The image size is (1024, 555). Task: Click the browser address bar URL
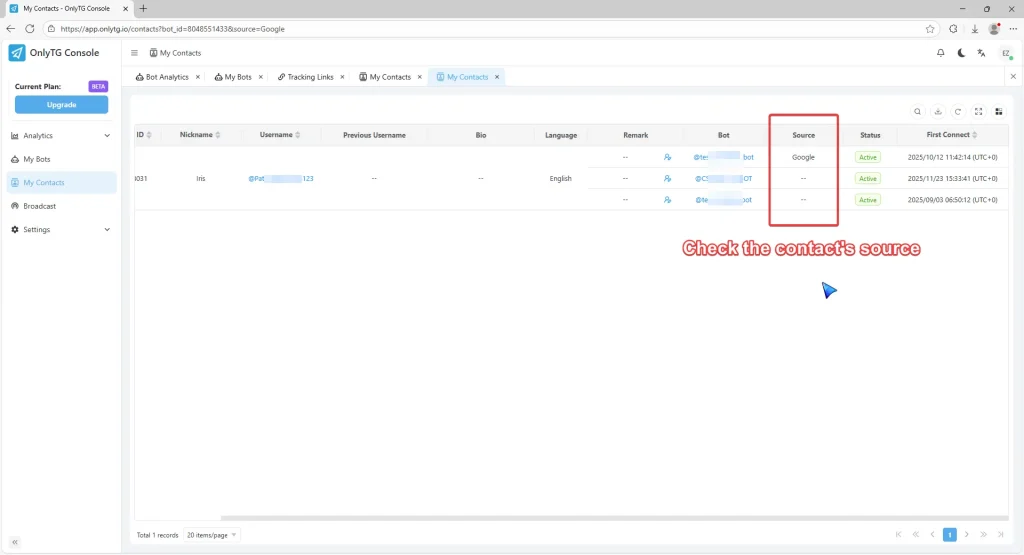point(172,29)
